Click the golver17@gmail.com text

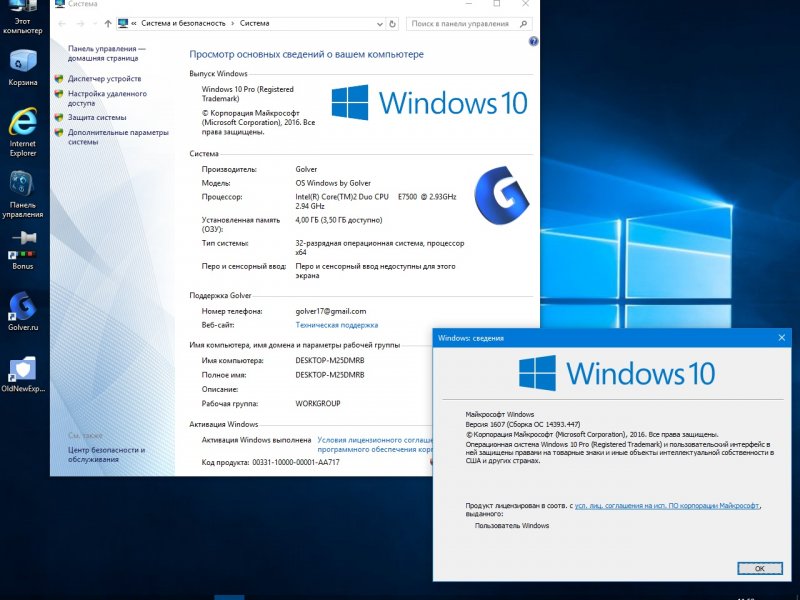click(x=331, y=311)
